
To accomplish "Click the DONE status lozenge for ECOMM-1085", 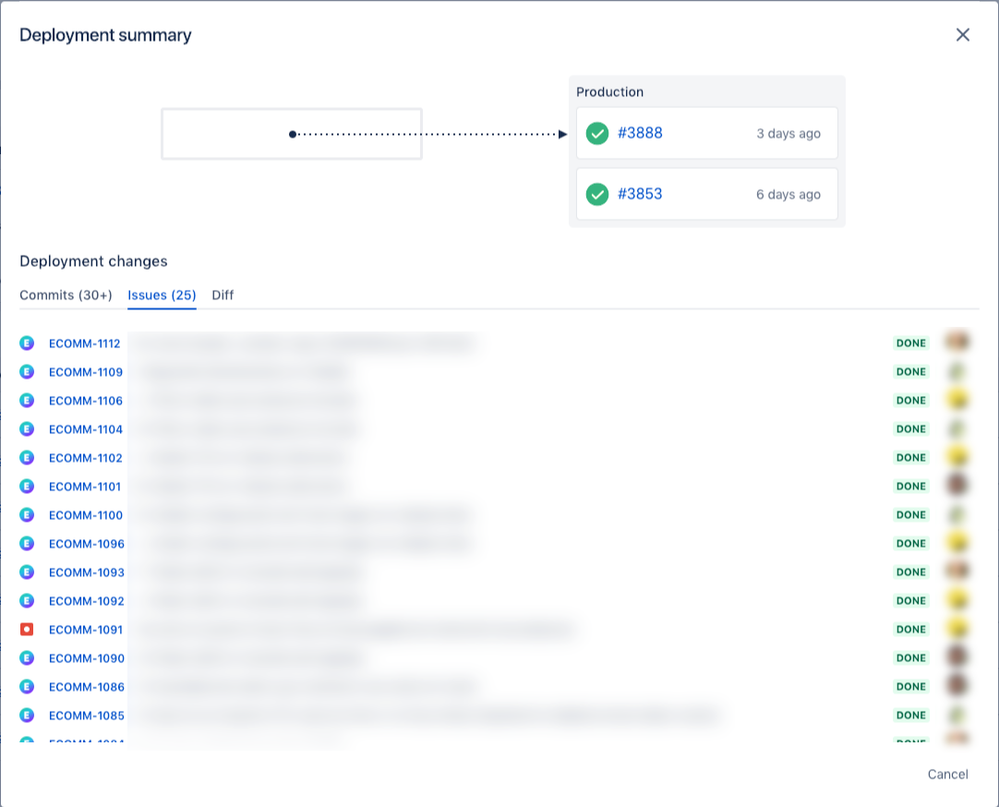I will tap(910, 715).
